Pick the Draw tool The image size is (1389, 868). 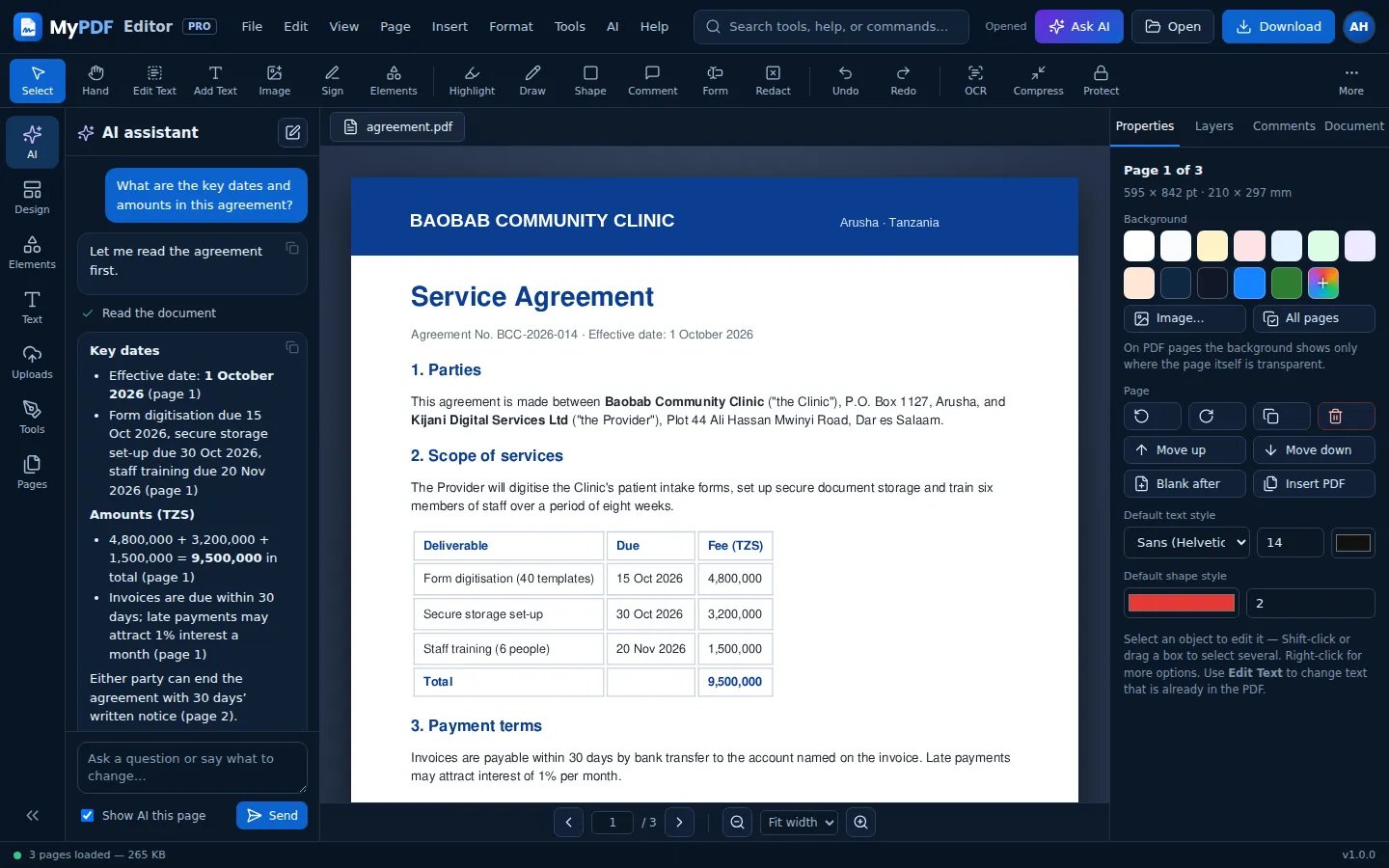532,81
